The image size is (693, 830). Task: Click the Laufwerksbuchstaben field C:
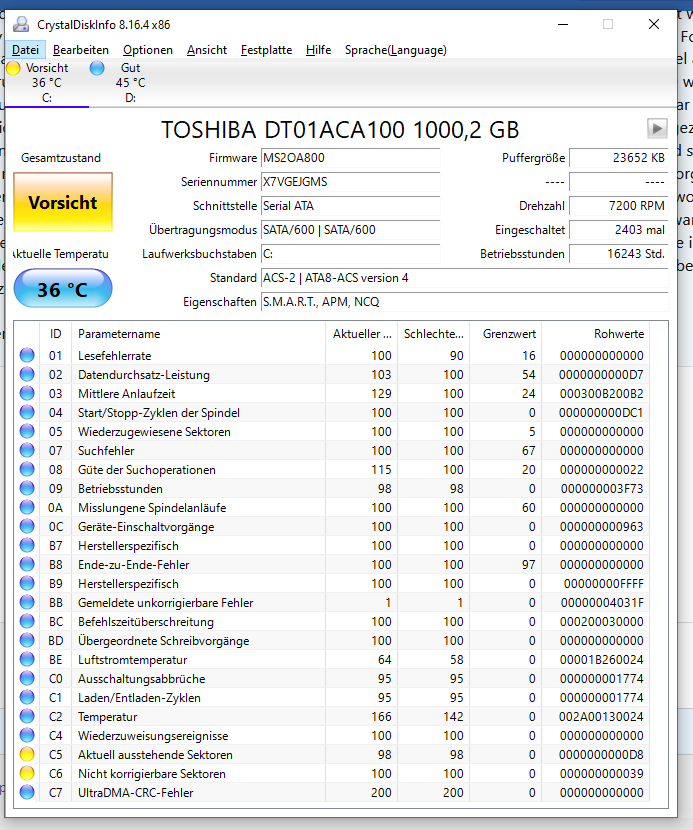coord(350,254)
